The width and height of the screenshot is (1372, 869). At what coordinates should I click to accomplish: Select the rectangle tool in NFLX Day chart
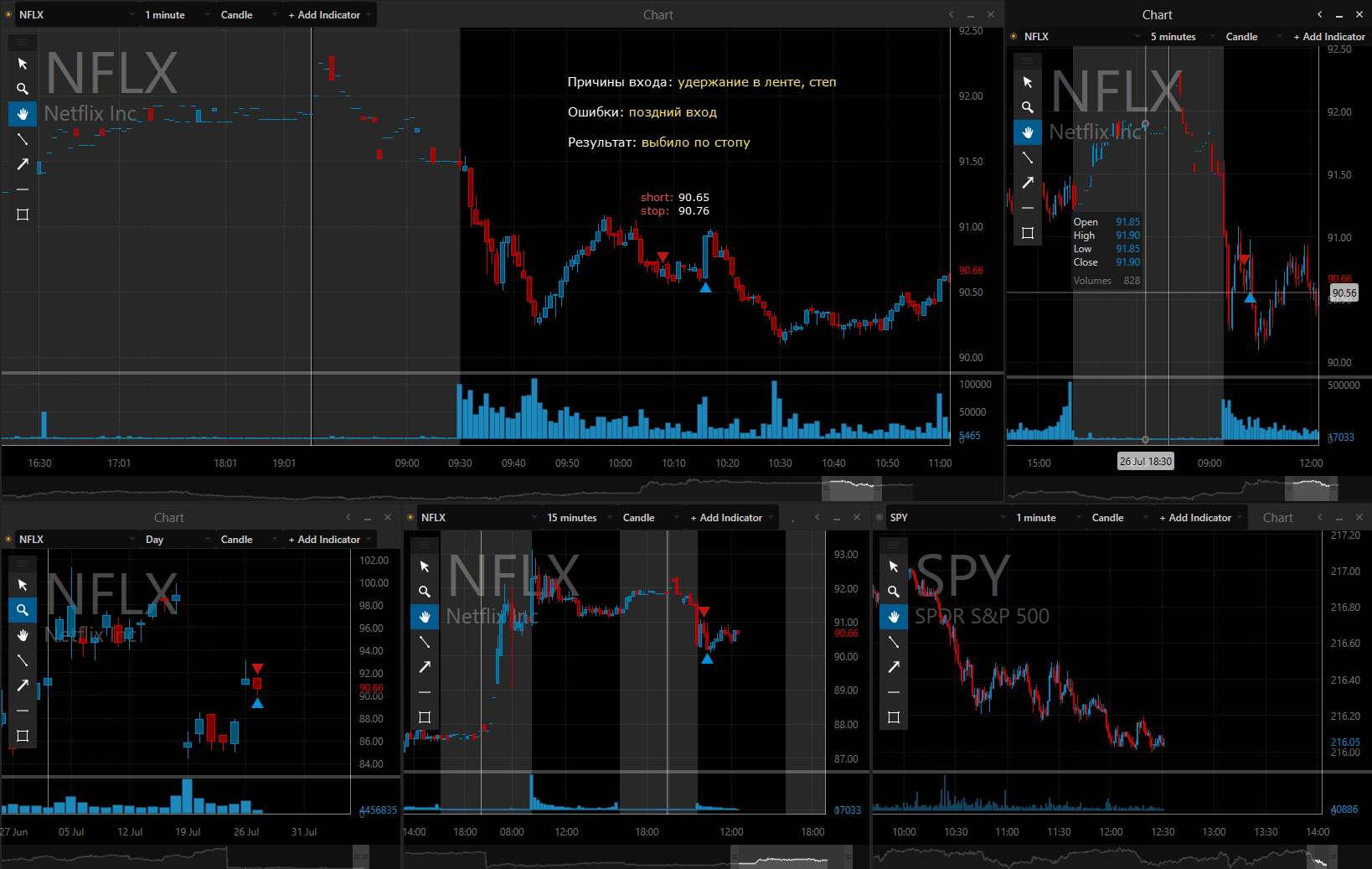(23, 736)
